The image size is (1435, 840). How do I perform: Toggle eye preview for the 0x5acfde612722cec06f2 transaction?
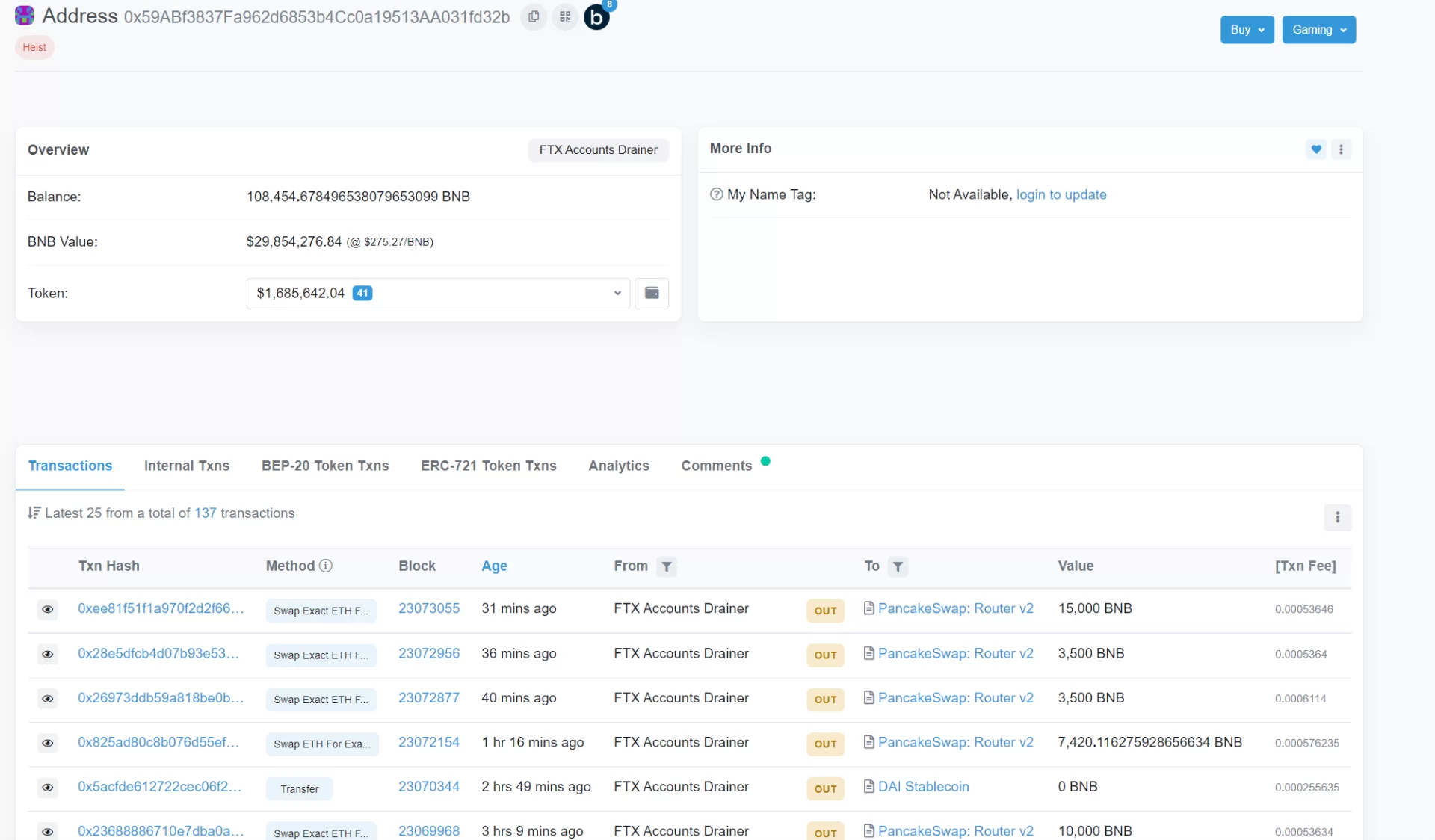click(47, 788)
